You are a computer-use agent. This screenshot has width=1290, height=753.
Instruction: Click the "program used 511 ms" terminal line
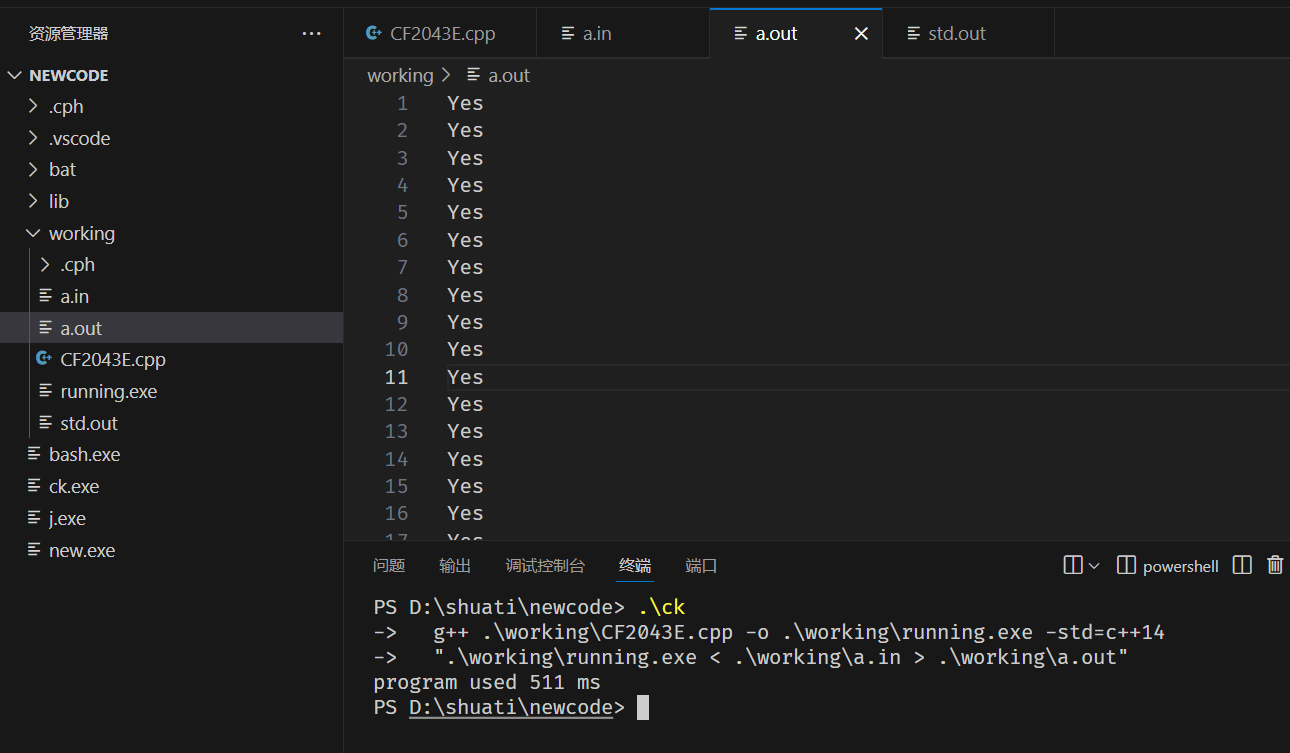[x=487, y=683]
